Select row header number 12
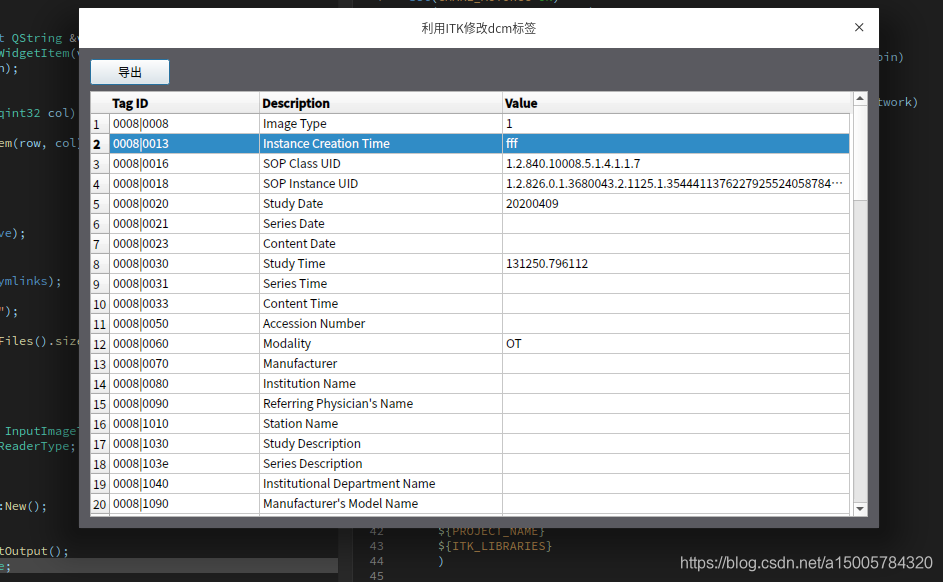 tap(100, 345)
